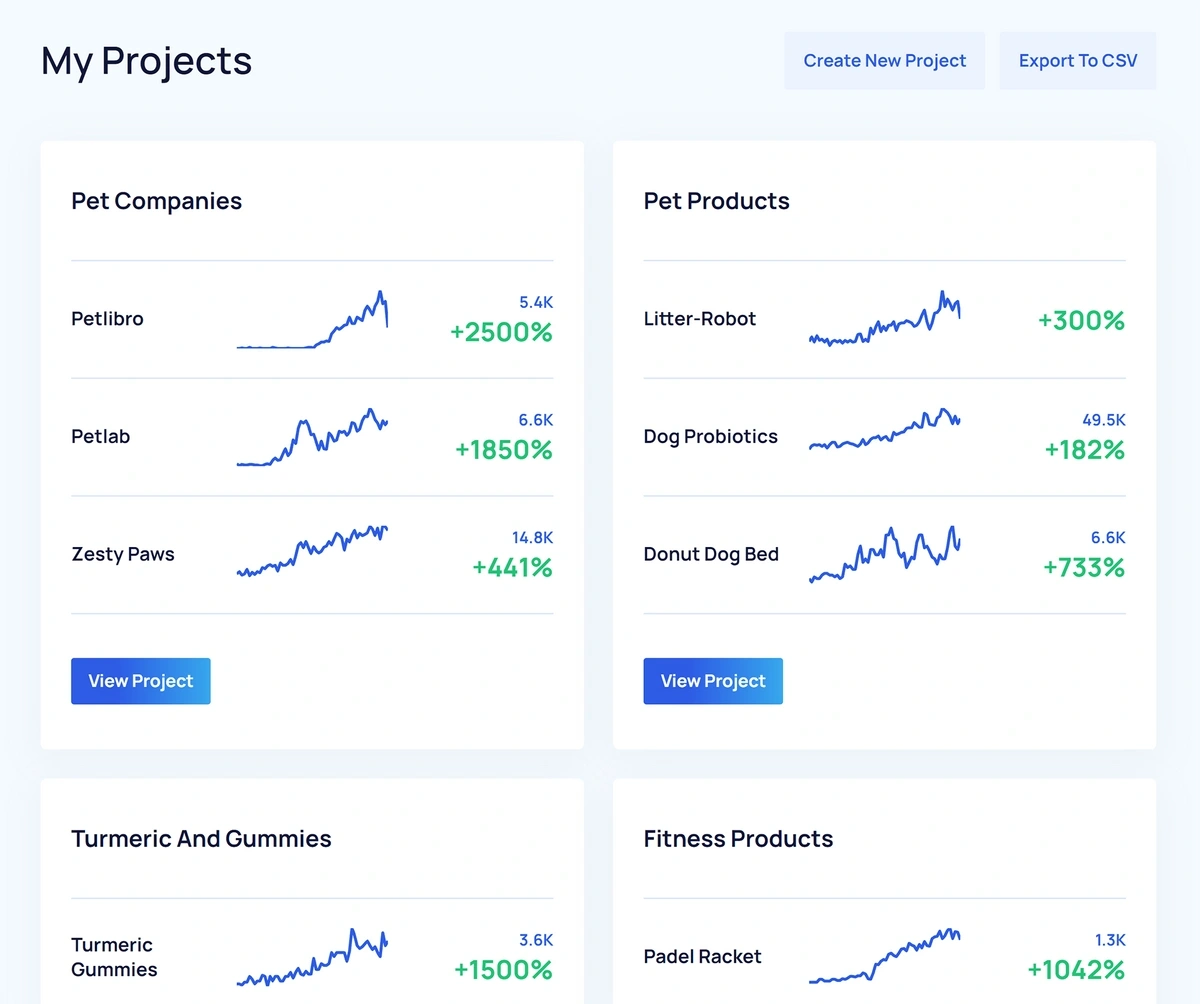Viewport: 1200px width, 1004px height.
Task: Click the Fitness Products project title
Action: point(738,839)
